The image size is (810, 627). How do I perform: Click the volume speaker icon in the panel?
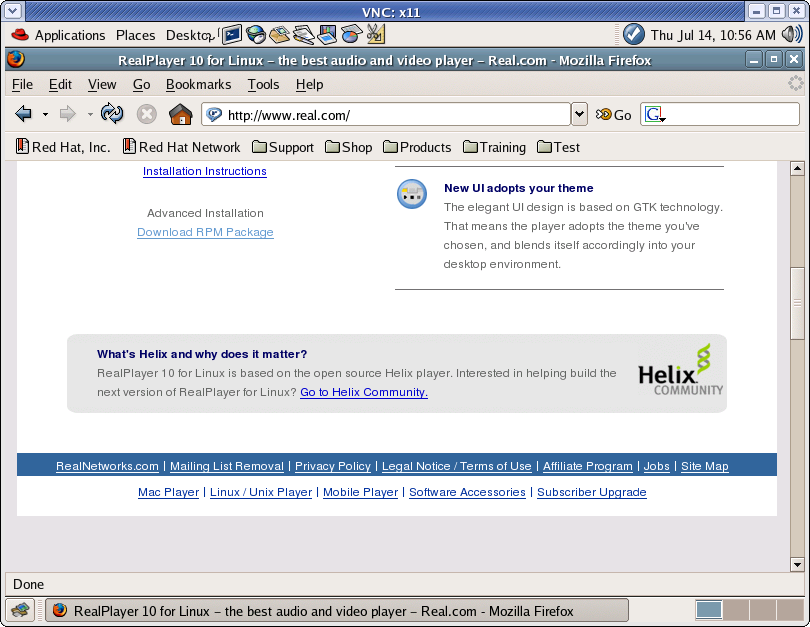pos(792,35)
